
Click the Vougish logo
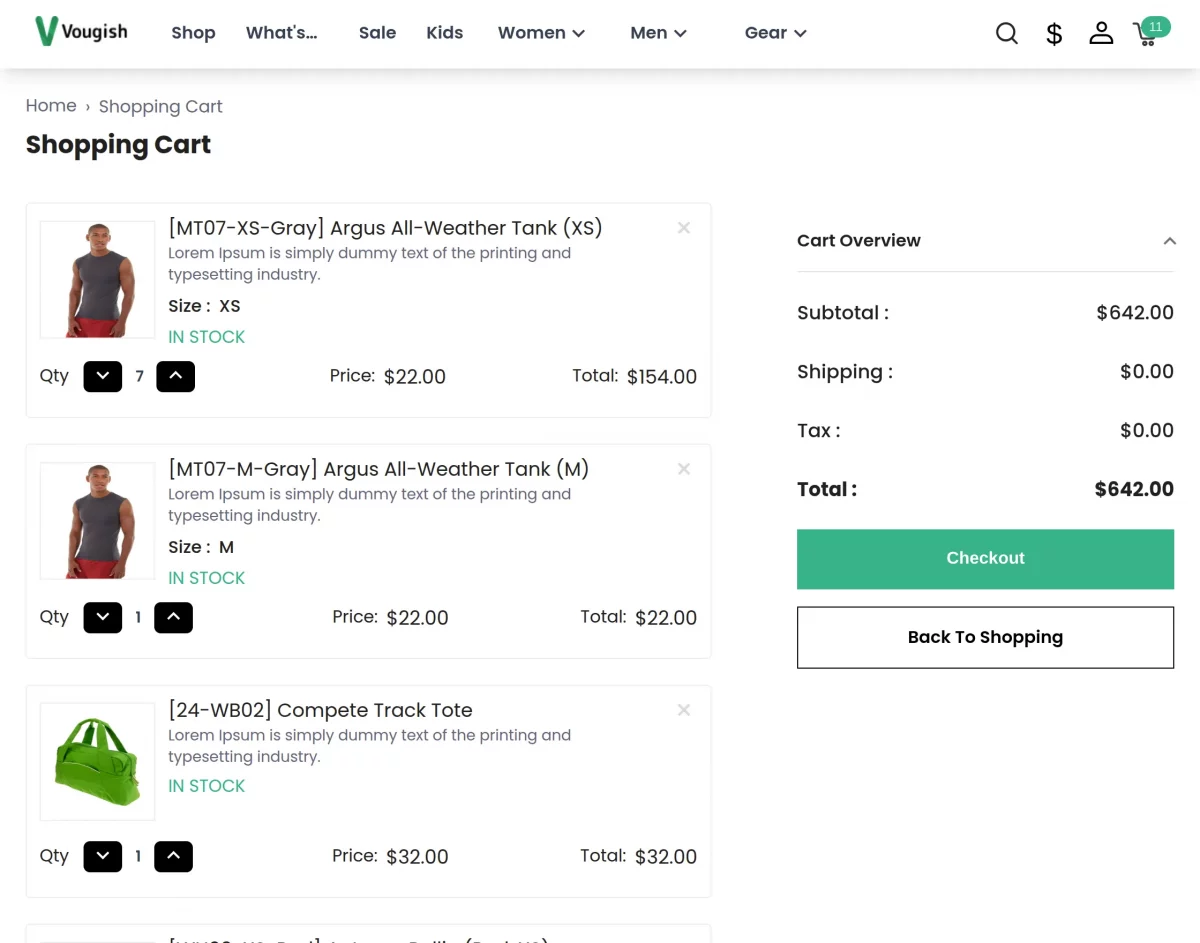[x=81, y=31]
